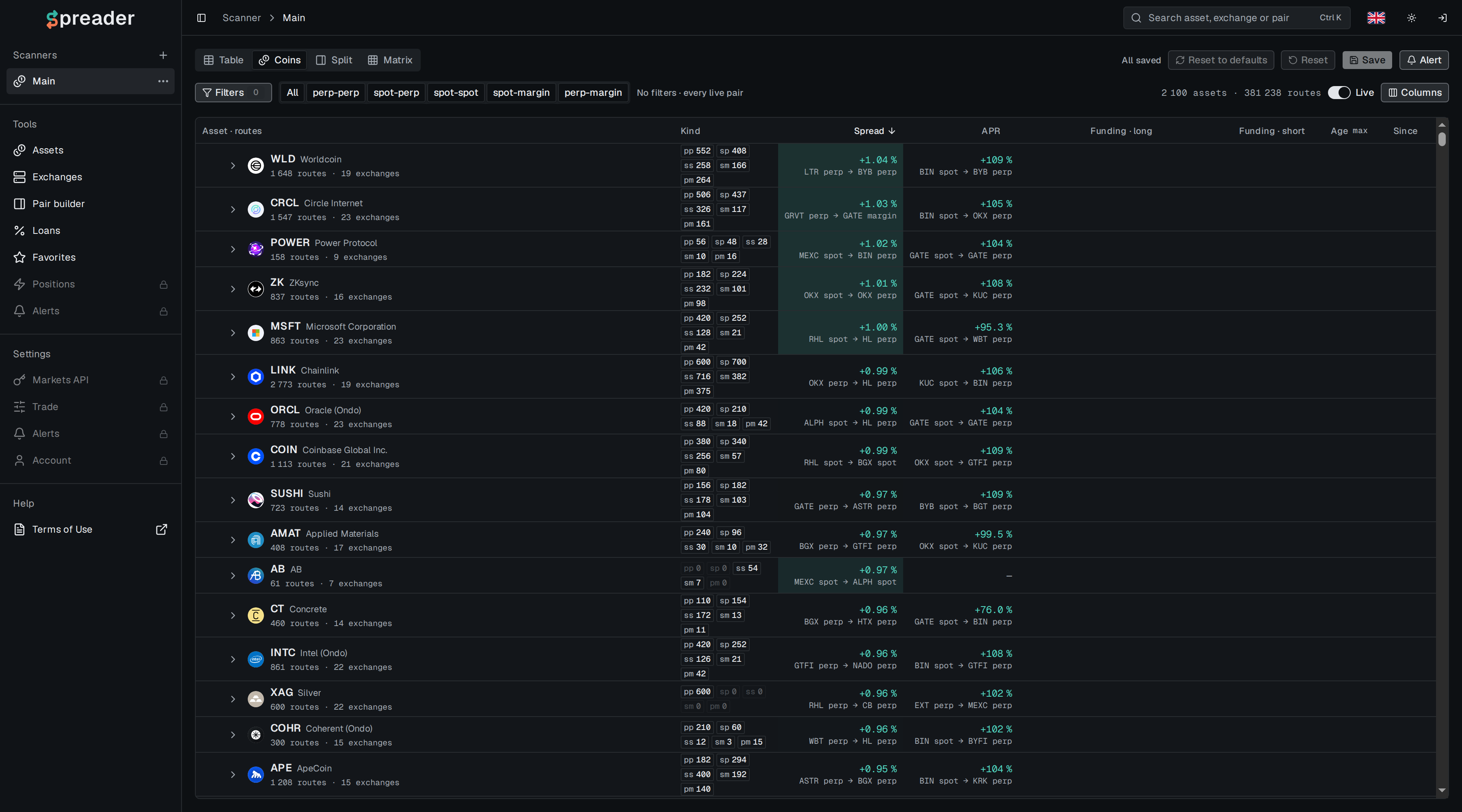Expand the ZK ZKsync row
Viewport: 1462px width, 812px height.
(x=233, y=289)
